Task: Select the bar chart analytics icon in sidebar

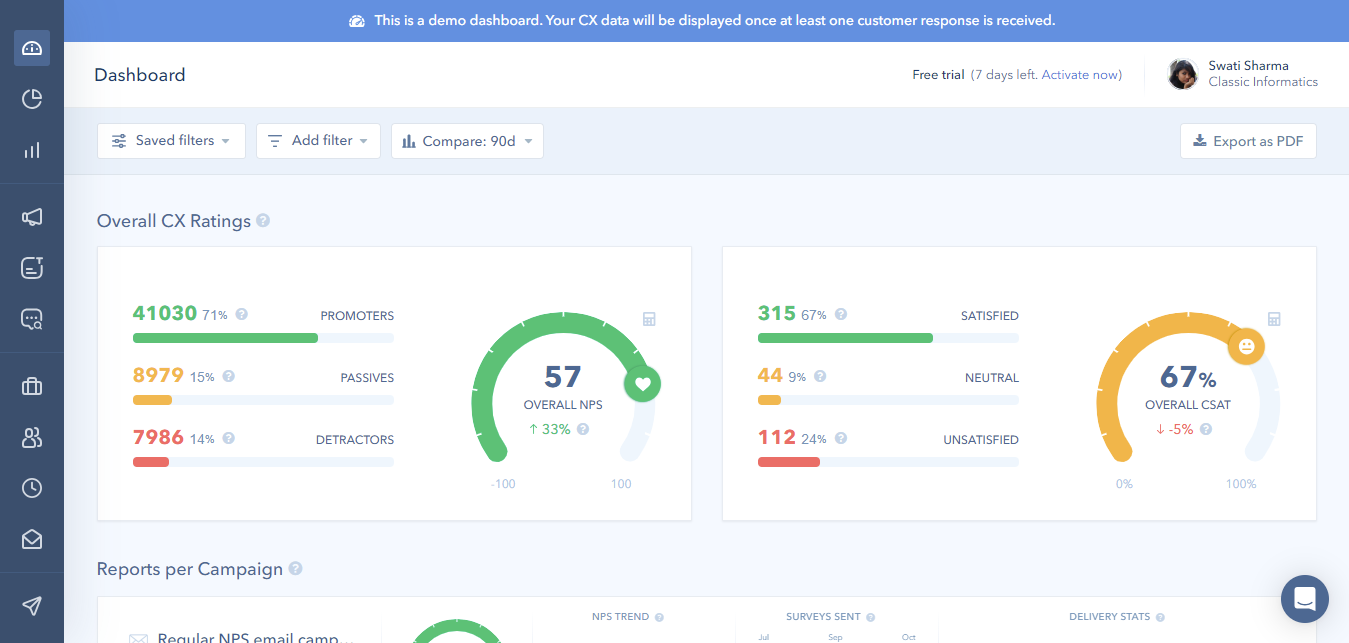Action: 31,150
